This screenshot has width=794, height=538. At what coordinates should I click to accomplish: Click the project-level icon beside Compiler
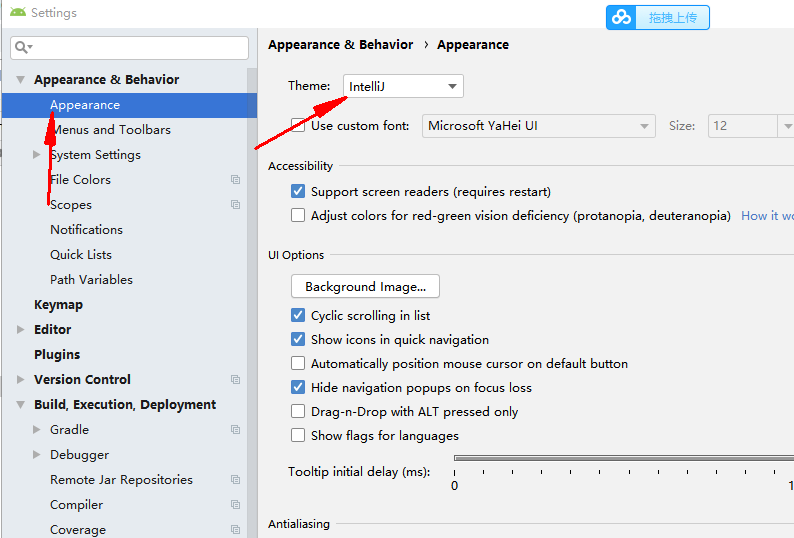point(235,505)
